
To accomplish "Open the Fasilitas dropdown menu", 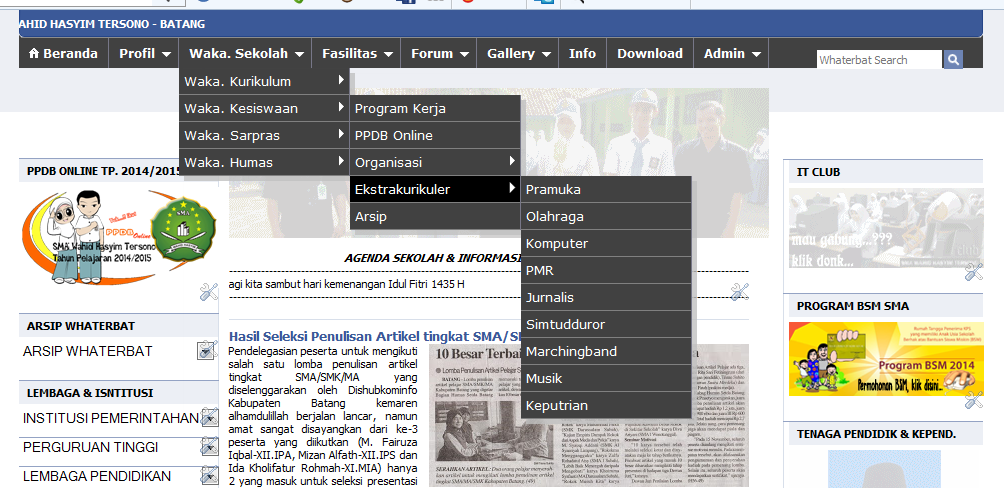I will [357, 54].
